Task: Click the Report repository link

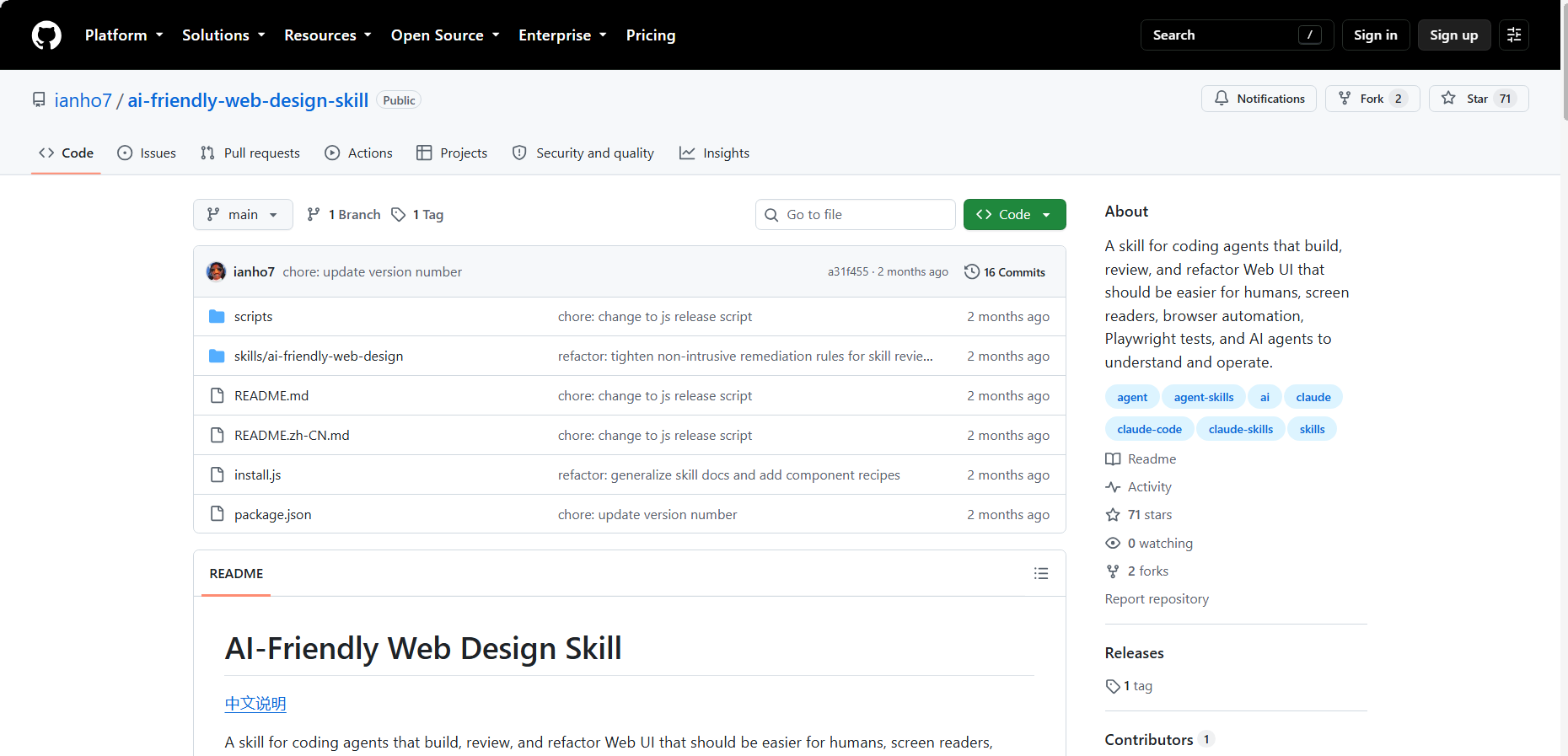Action: pyautogui.click(x=1157, y=598)
